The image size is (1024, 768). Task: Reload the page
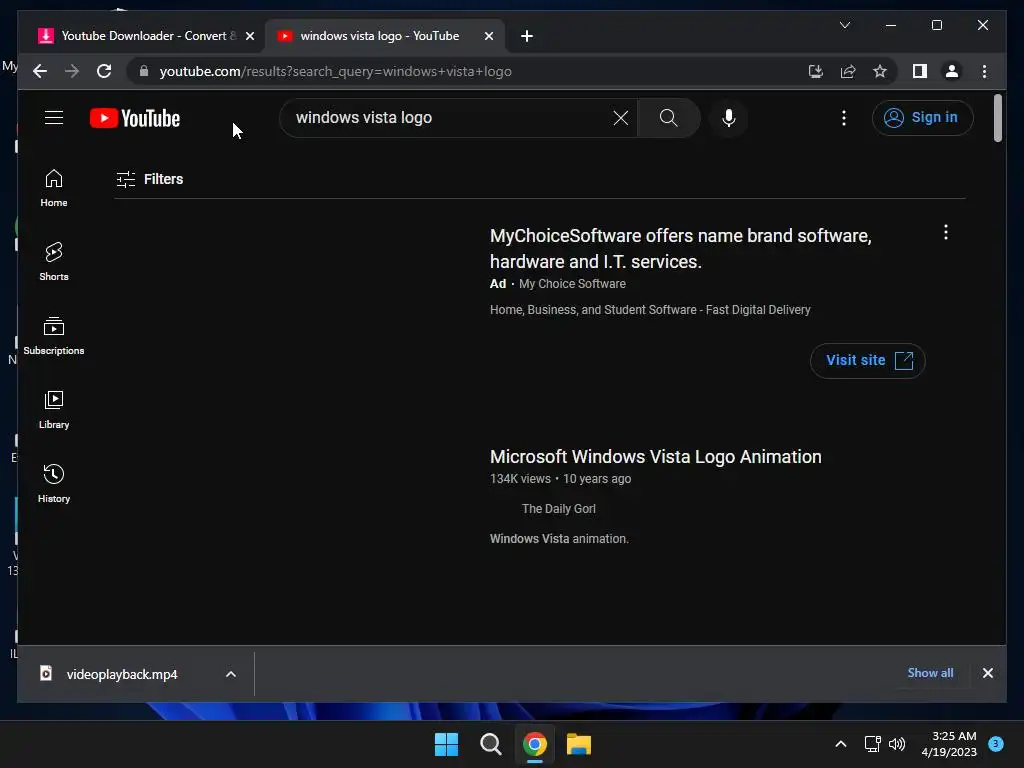[x=104, y=71]
